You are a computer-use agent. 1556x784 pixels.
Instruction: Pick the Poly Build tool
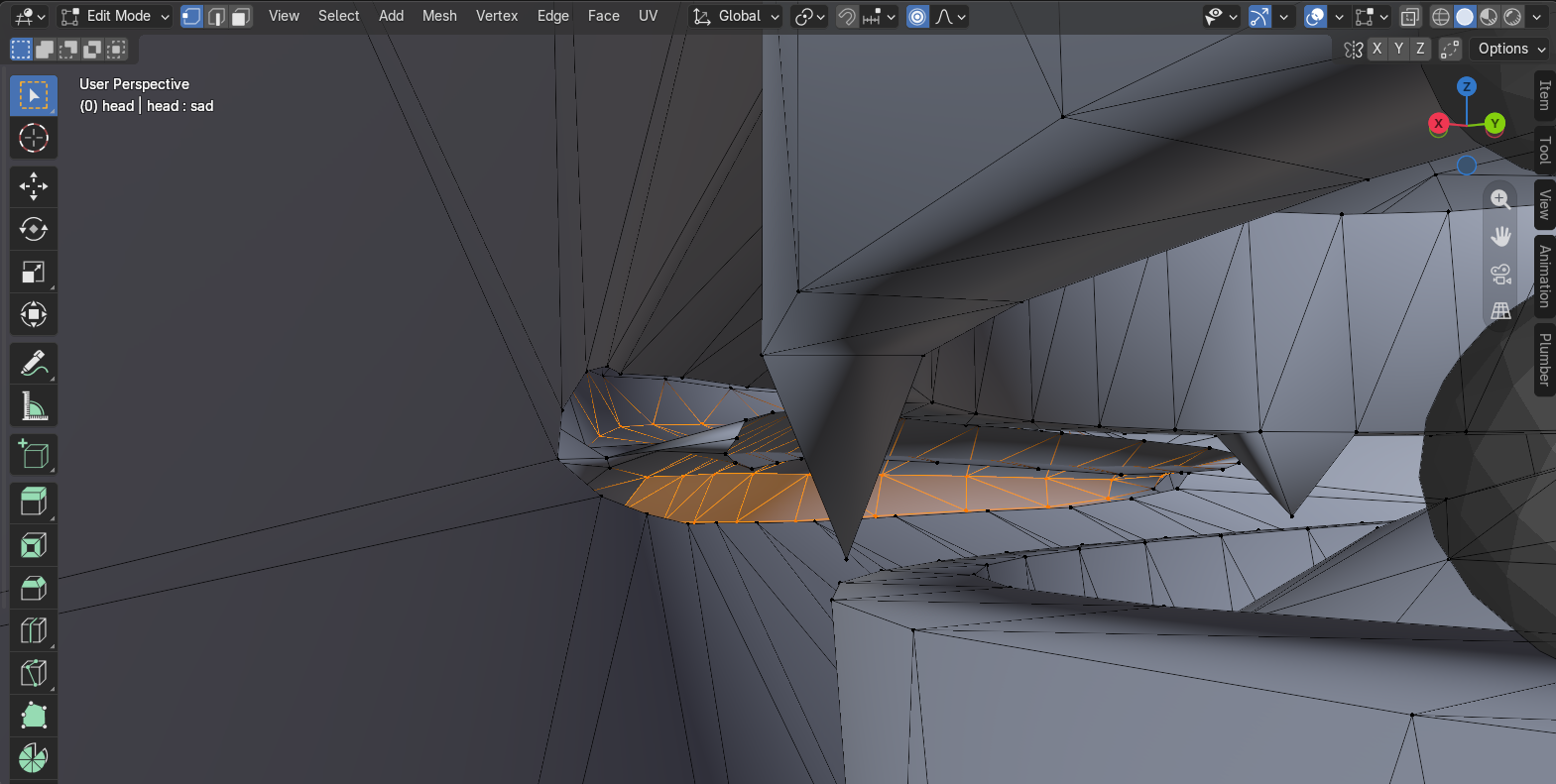34,716
